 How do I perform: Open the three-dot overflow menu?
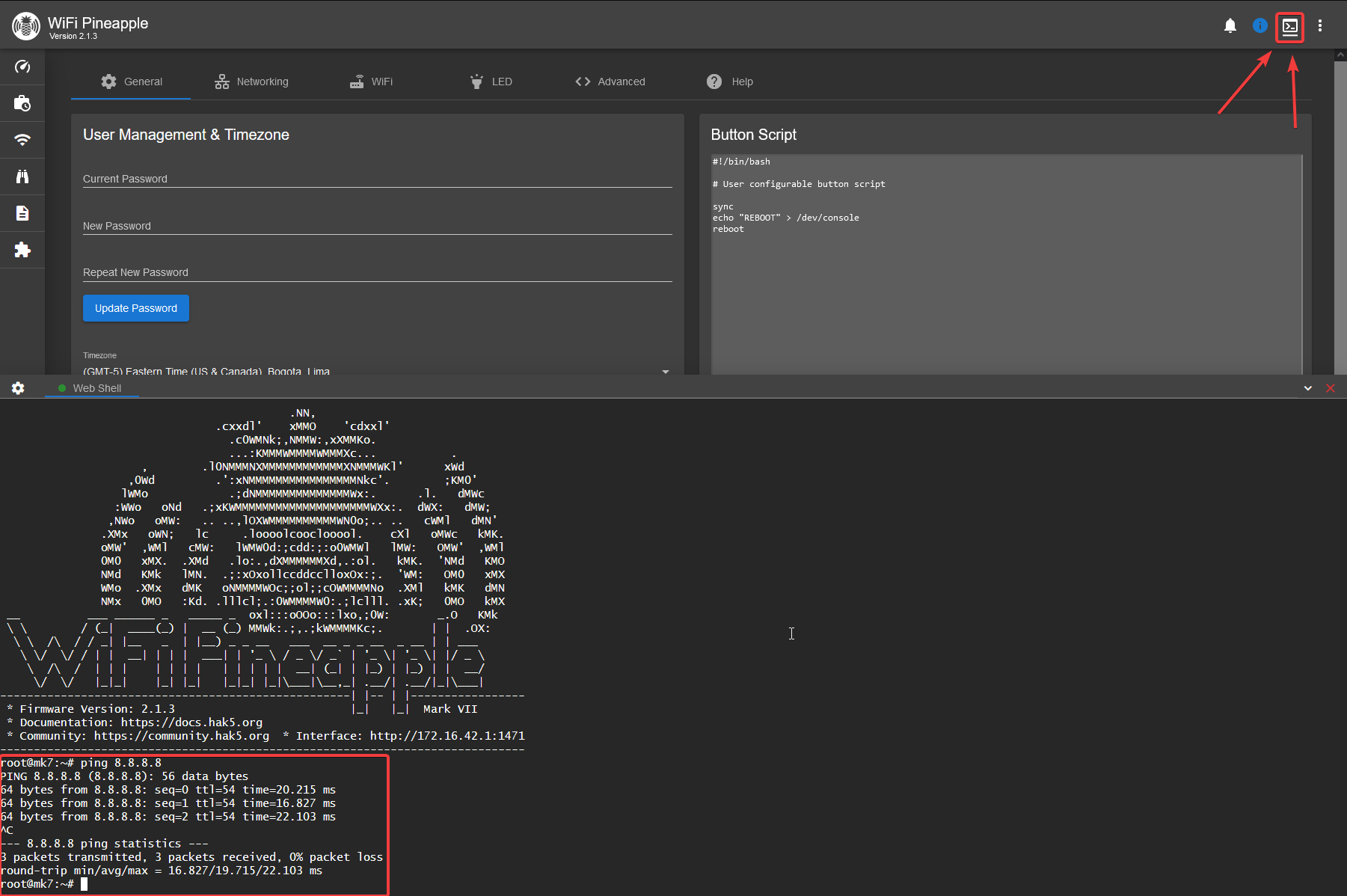1320,26
